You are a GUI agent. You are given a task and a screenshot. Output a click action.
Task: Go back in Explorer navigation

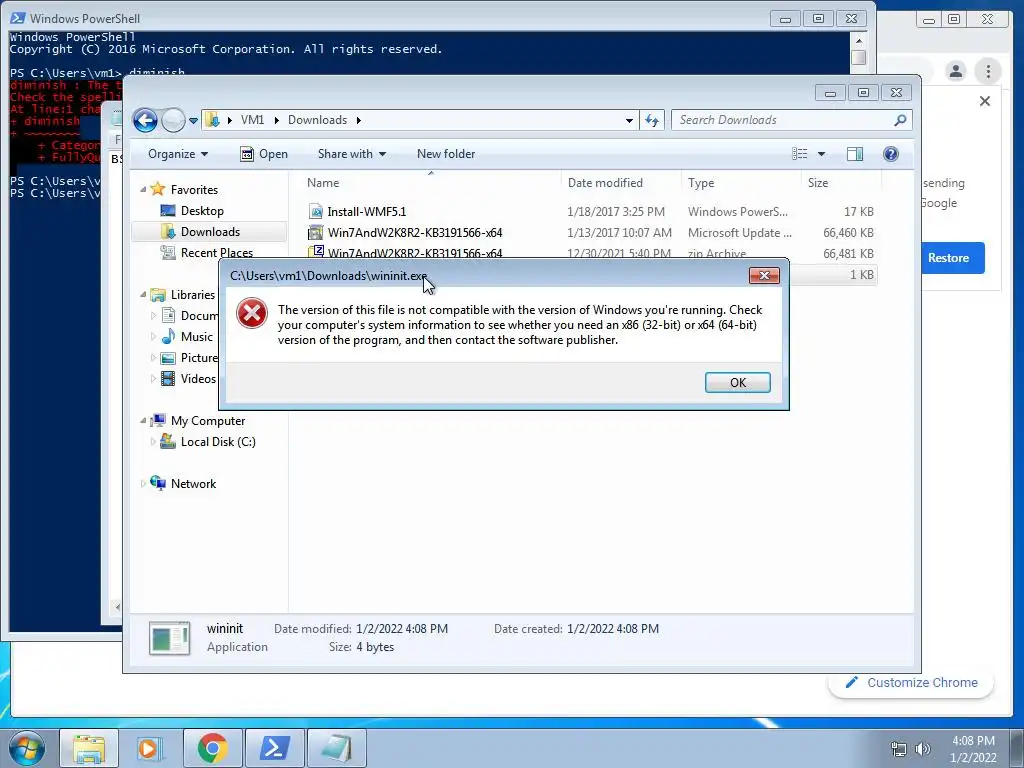tap(145, 120)
